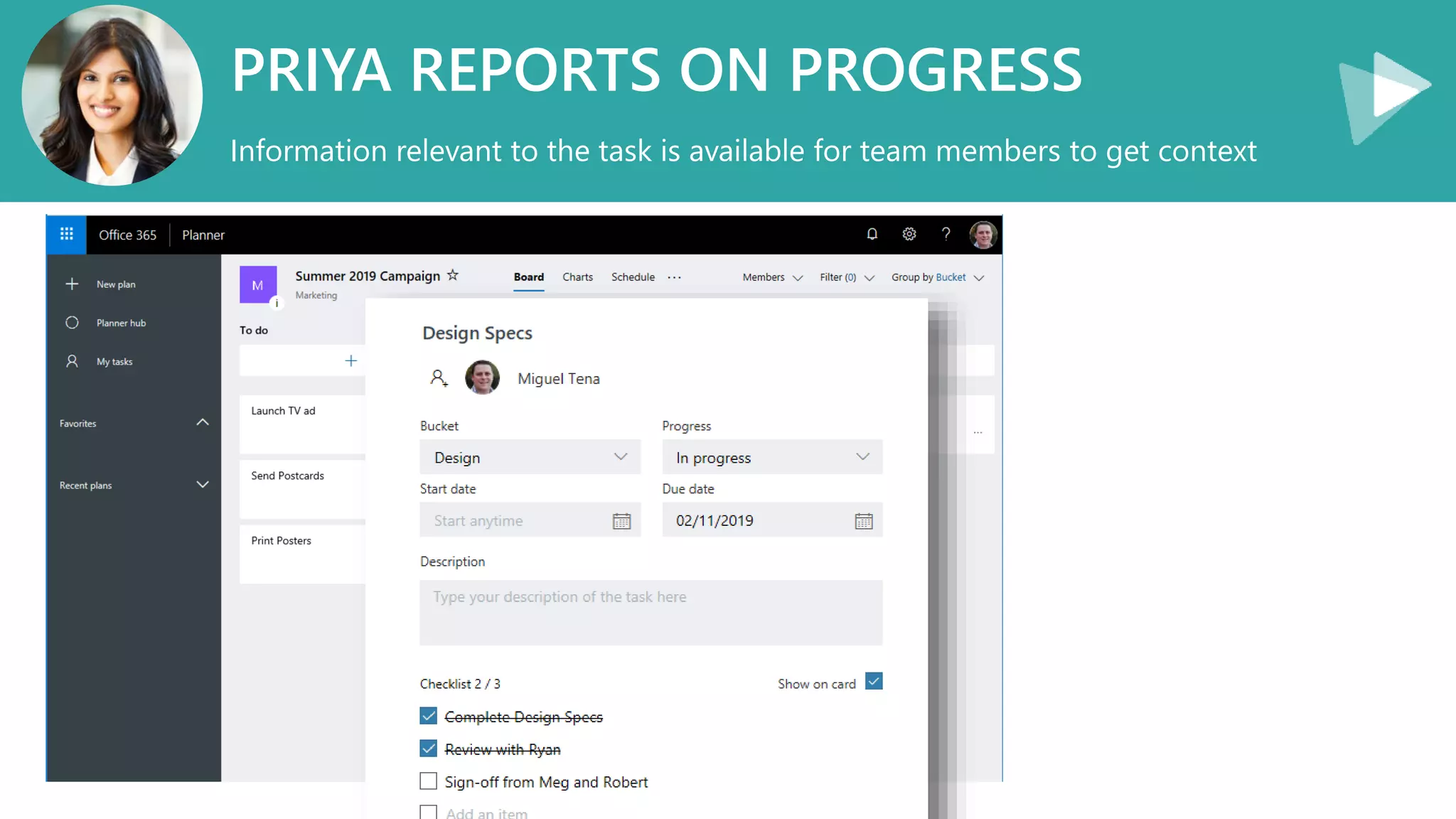This screenshot has width=1456, height=819.
Task: Open the Start date calendar picker
Action: coord(621,521)
